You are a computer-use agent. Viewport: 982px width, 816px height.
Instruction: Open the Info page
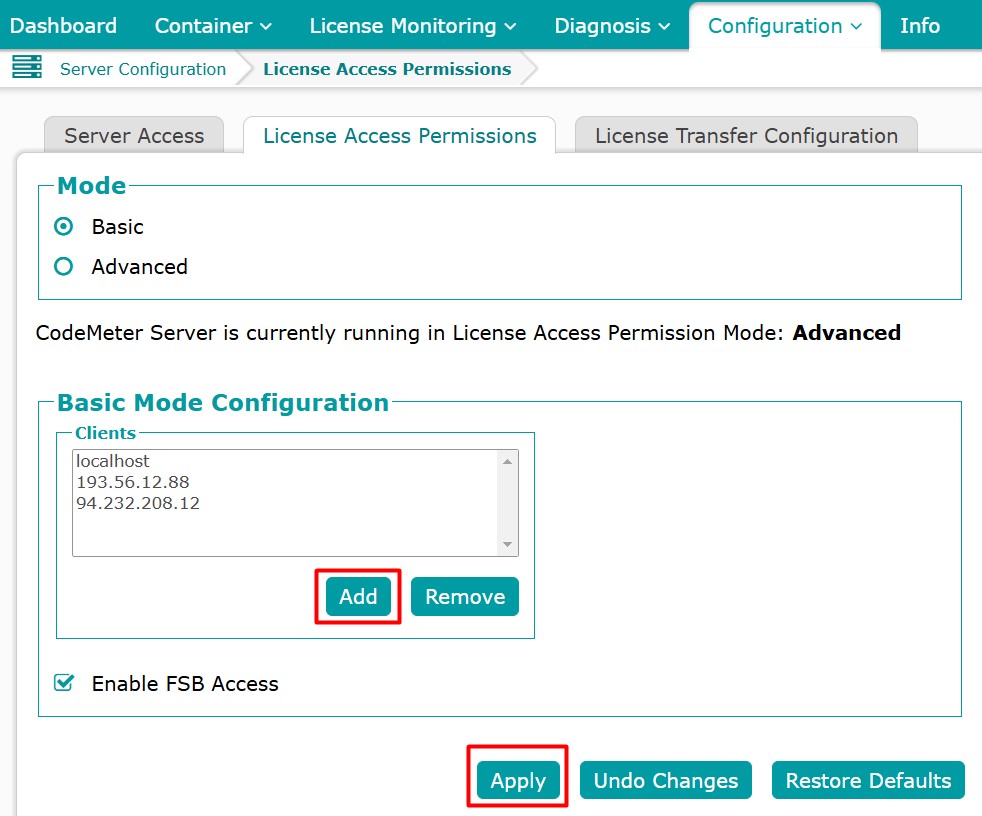tap(919, 26)
